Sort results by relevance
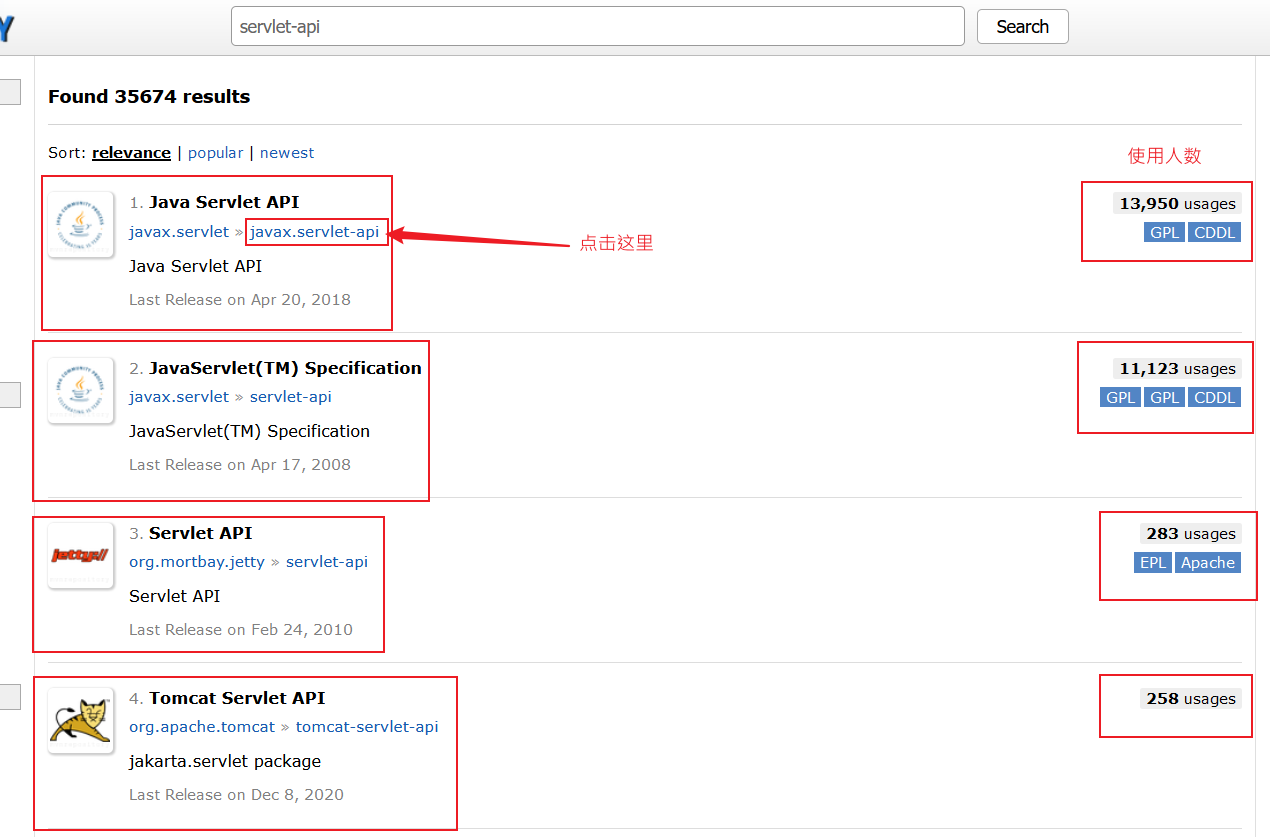Viewport: 1270px width, 837px height. [x=131, y=153]
